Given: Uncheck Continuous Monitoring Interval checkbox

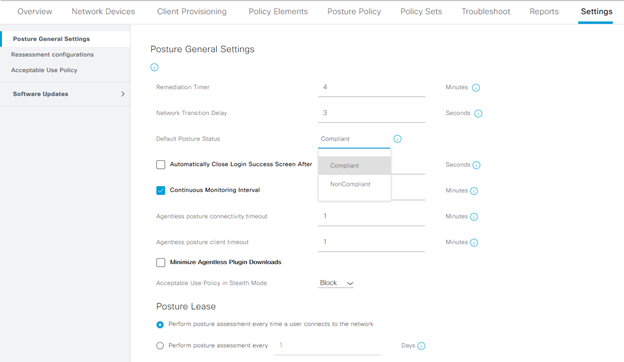Looking at the screenshot, I should click(x=160, y=191).
